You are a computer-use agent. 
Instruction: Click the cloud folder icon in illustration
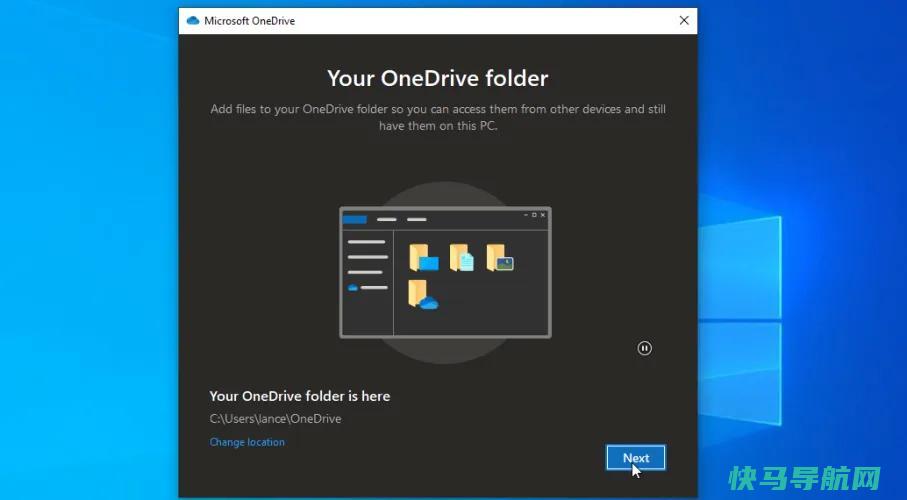423,295
